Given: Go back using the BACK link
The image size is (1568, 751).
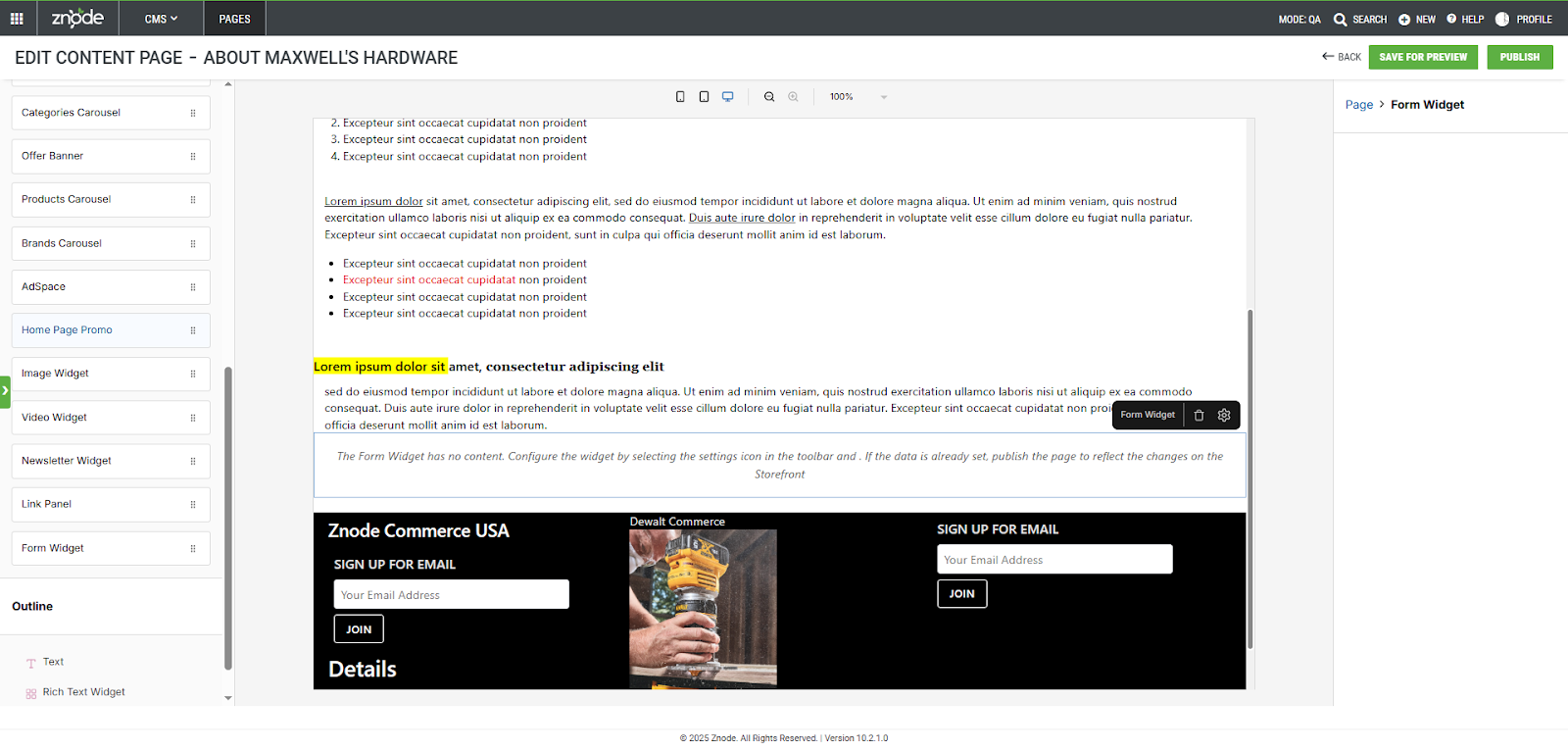Looking at the screenshot, I should [1342, 57].
